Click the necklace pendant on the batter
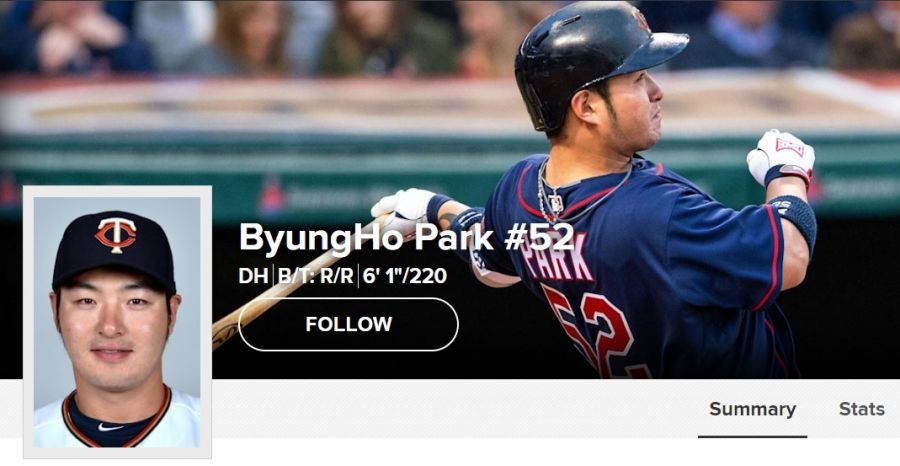This screenshot has width=900, height=466. coord(555,203)
